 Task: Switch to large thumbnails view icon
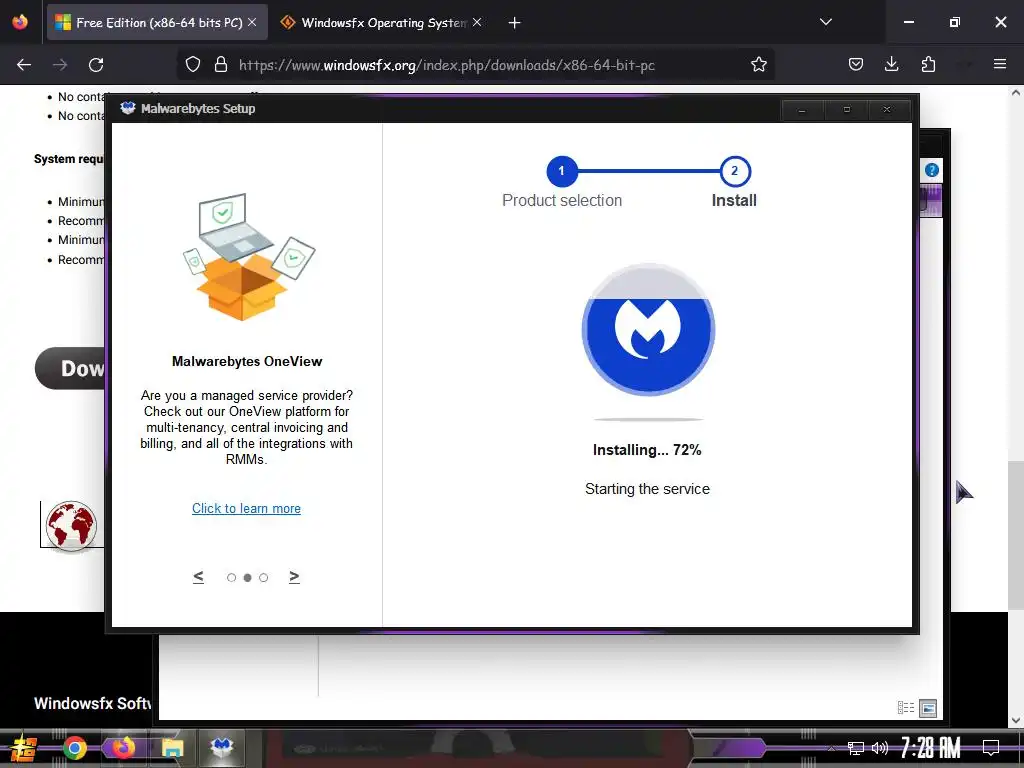[x=928, y=708]
